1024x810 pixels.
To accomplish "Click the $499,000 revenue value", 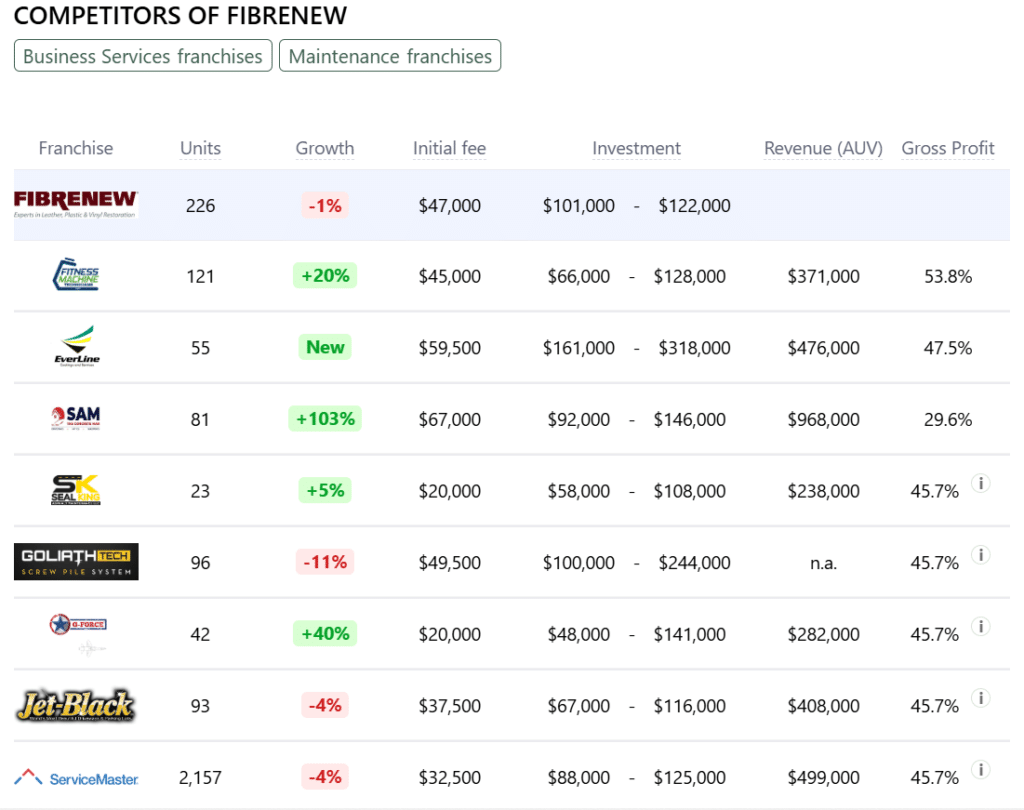I will (823, 777).
